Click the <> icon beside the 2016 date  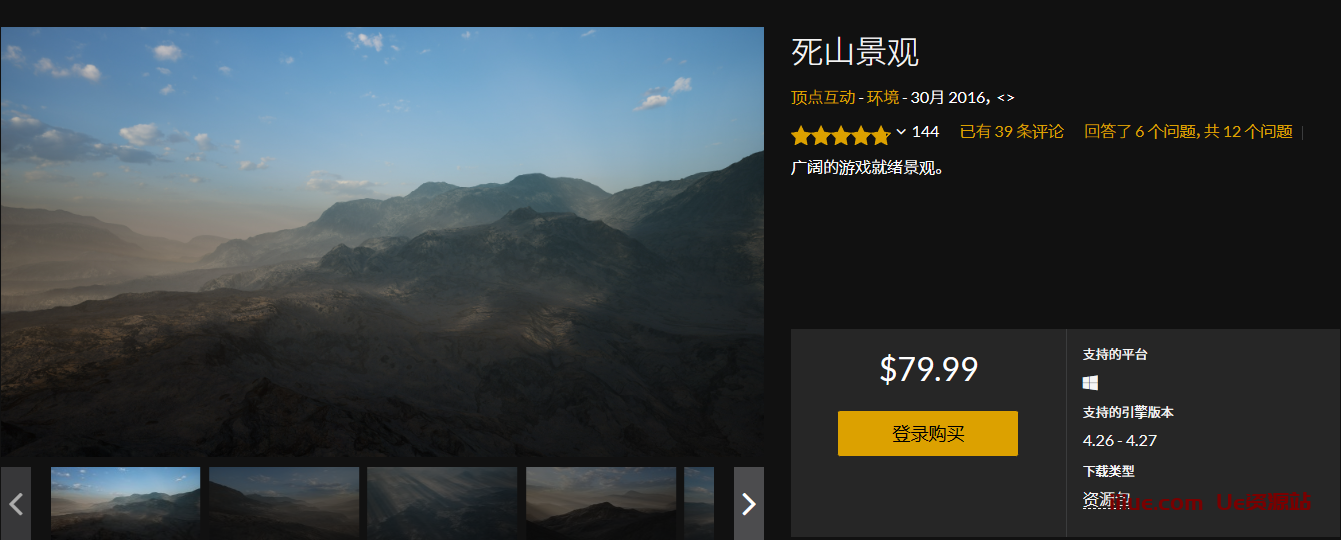1006,98
